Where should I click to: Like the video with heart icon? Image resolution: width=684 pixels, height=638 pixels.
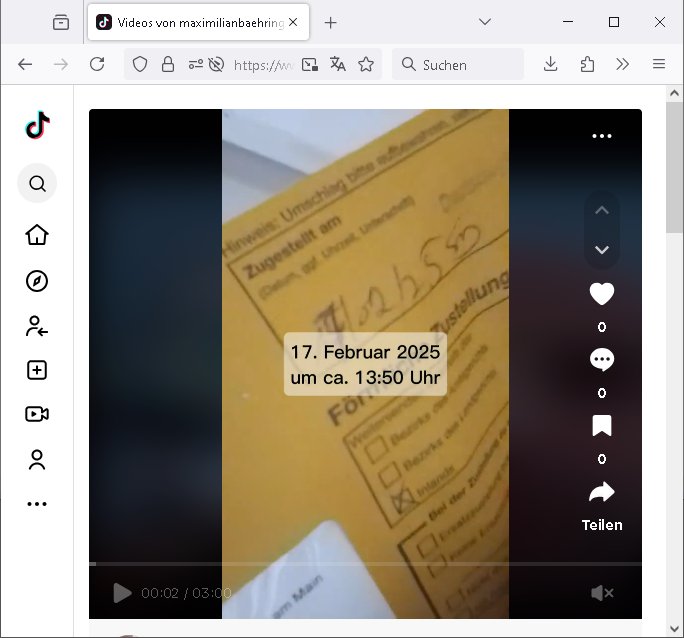601,294
